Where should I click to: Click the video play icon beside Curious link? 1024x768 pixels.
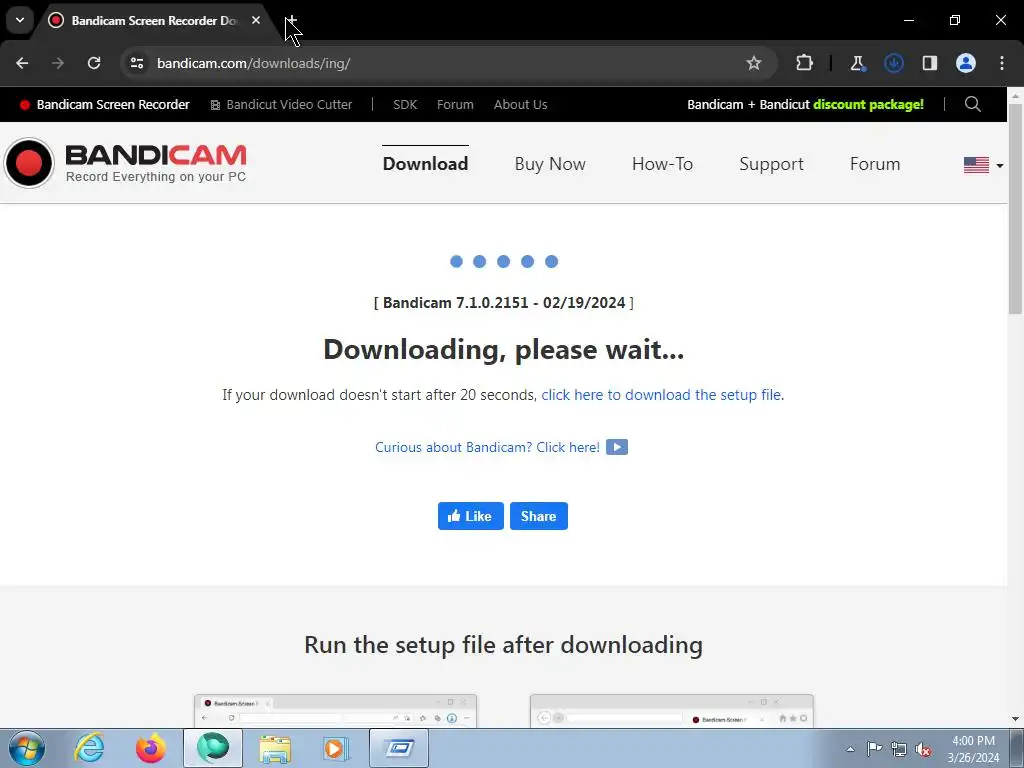tap(616, 447)
